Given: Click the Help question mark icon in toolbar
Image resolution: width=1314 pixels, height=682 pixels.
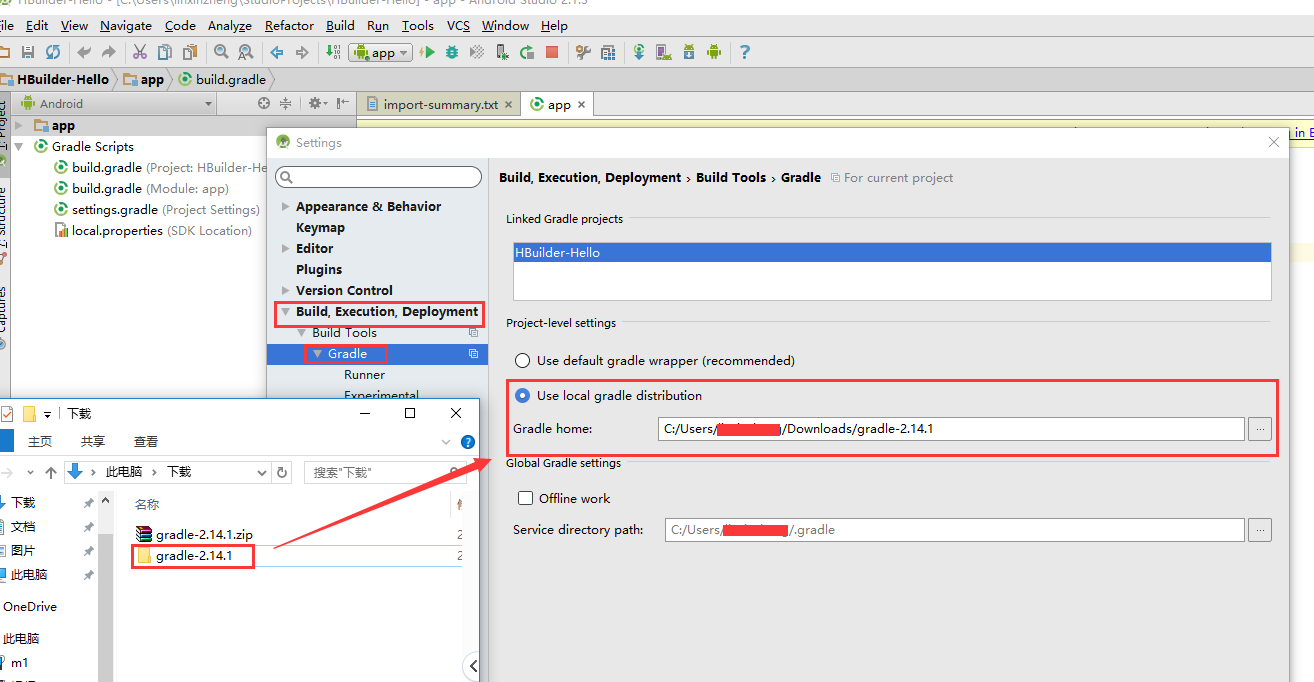Looking at the screenshot, I should pyautogui.click(x=744, y=53).
